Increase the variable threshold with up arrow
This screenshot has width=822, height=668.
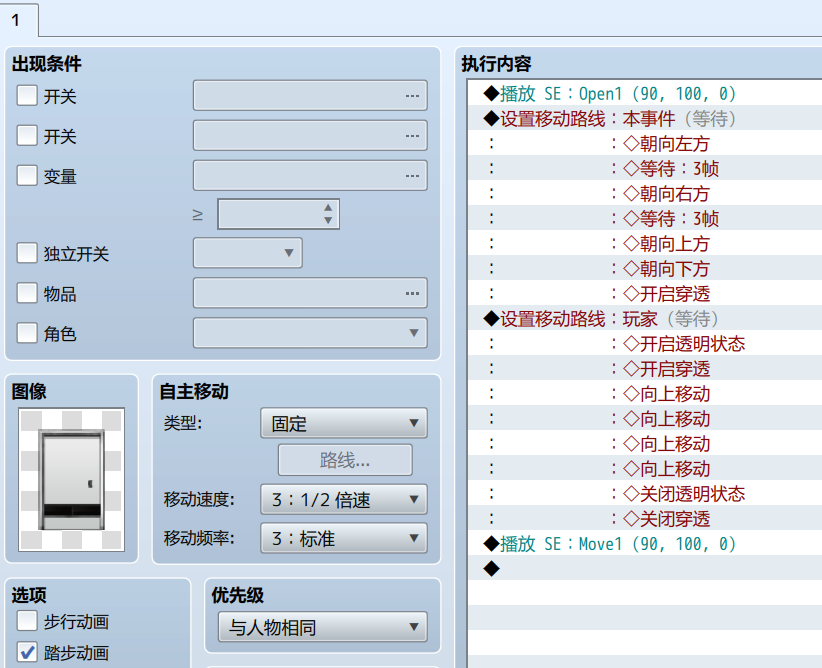pos(328,208)
